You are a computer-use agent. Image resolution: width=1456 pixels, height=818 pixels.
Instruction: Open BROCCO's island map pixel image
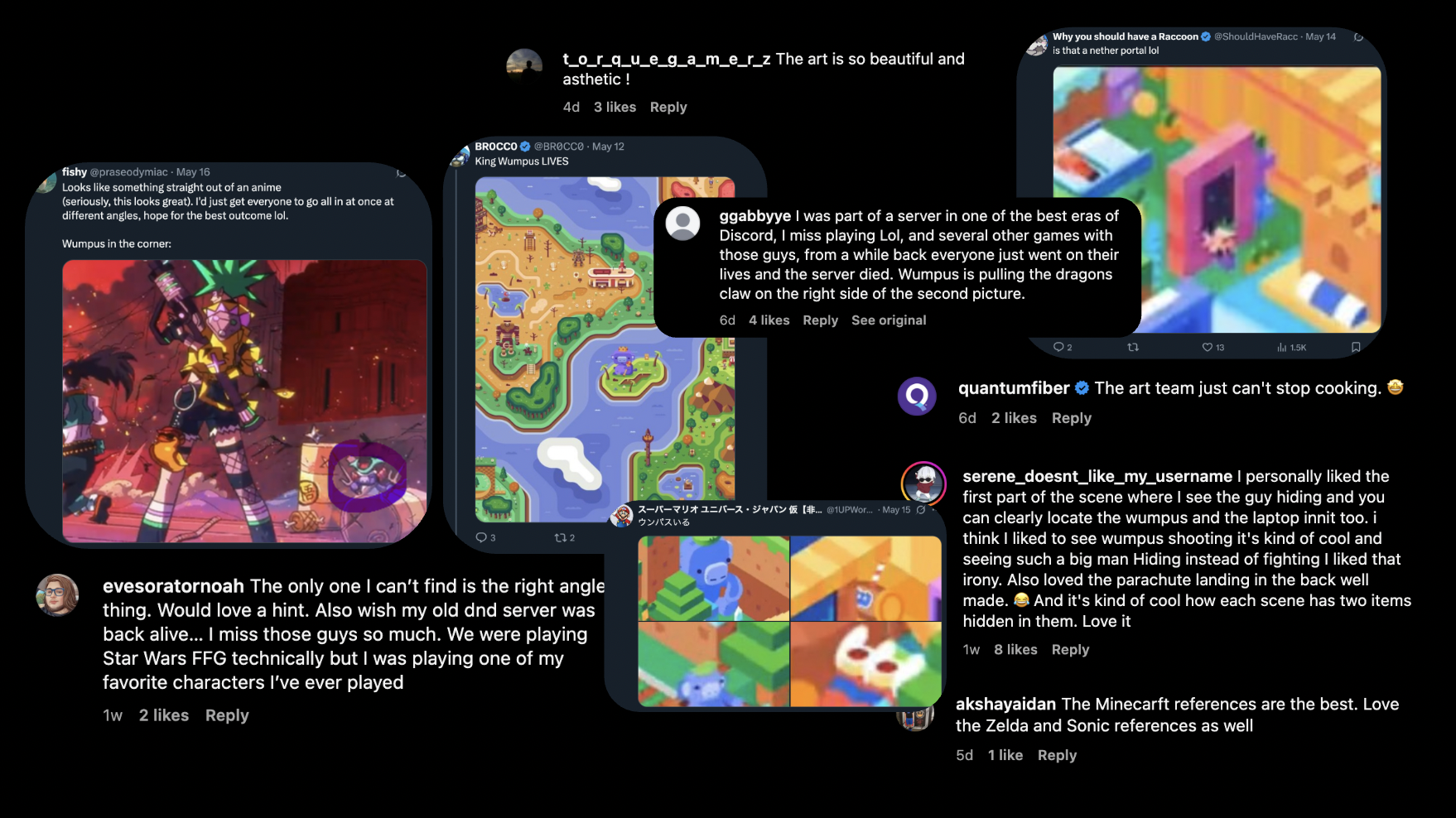point(605,349)
